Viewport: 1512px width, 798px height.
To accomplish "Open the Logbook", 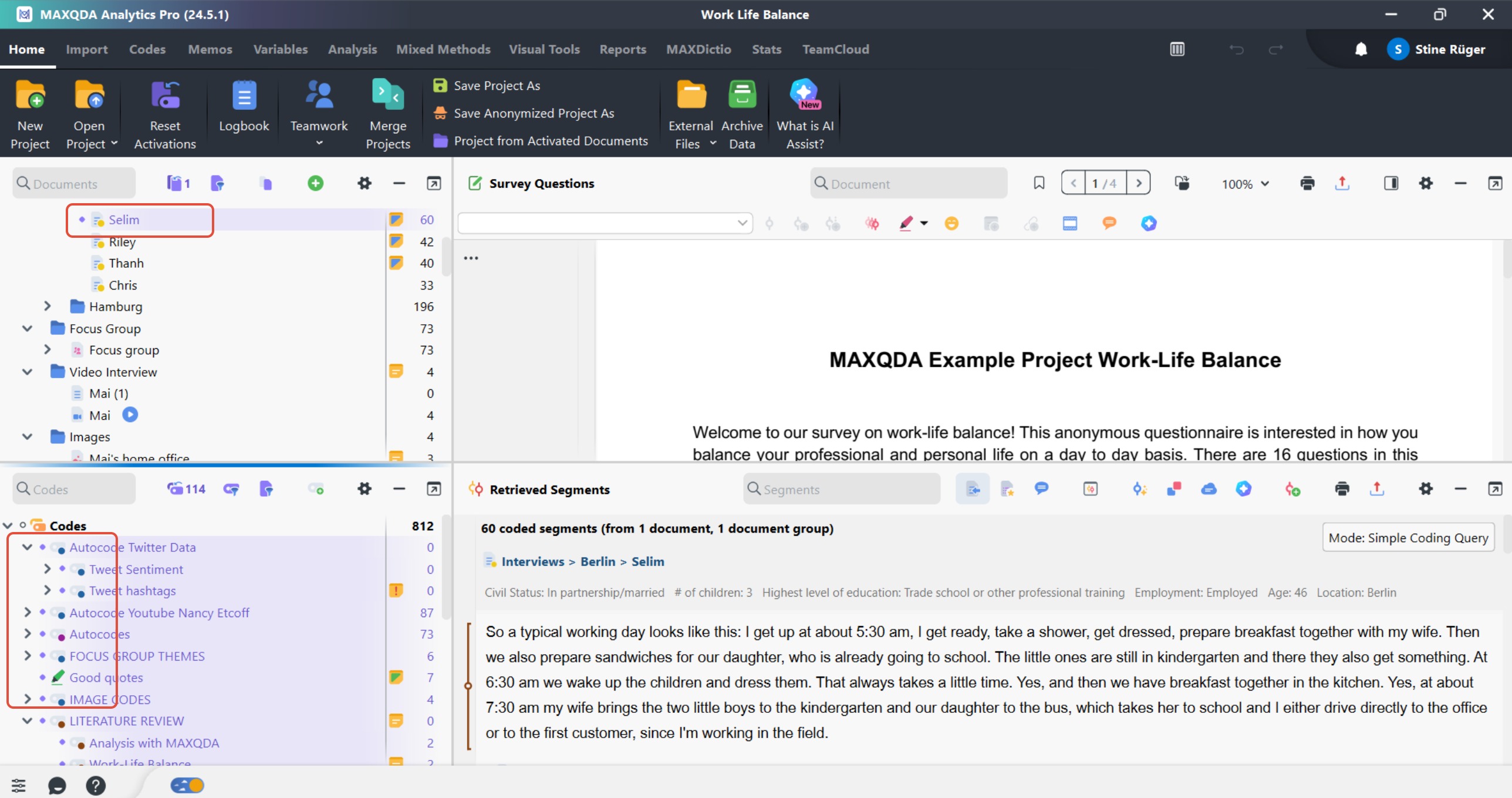I will [x=244, y=106].
